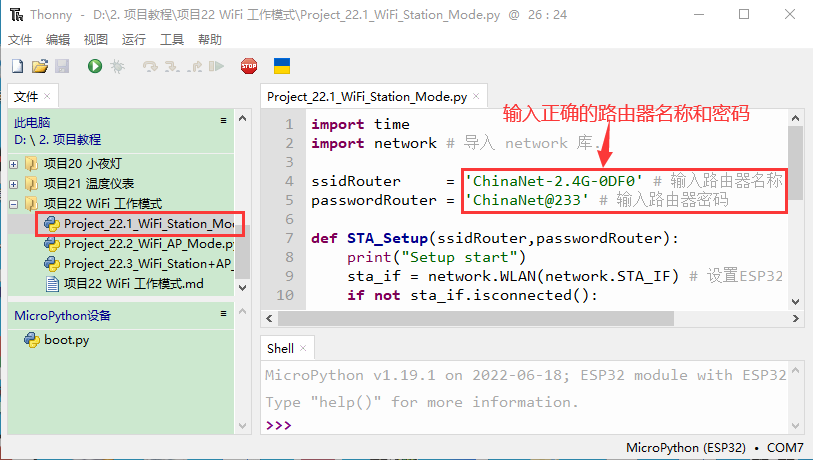This screenshot has width=813, height=460.
Task: Select boot.py on the MicroPython device
Action: [66, 339]
